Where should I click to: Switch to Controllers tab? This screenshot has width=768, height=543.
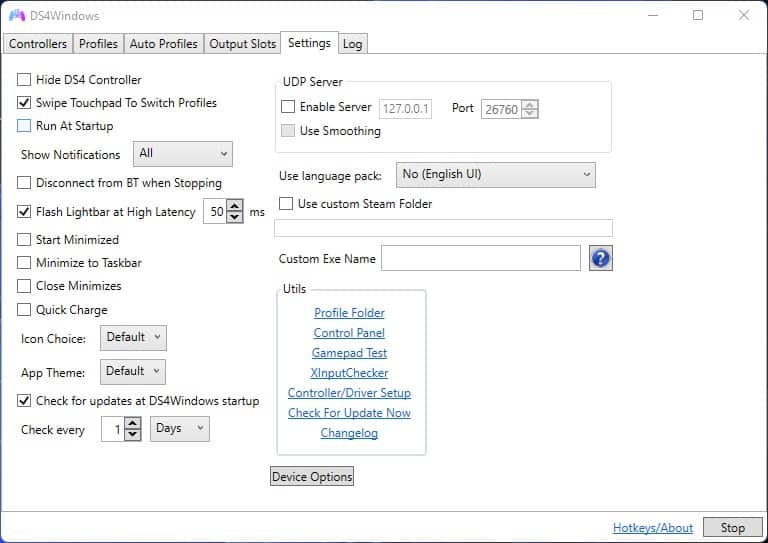(38, 44)
